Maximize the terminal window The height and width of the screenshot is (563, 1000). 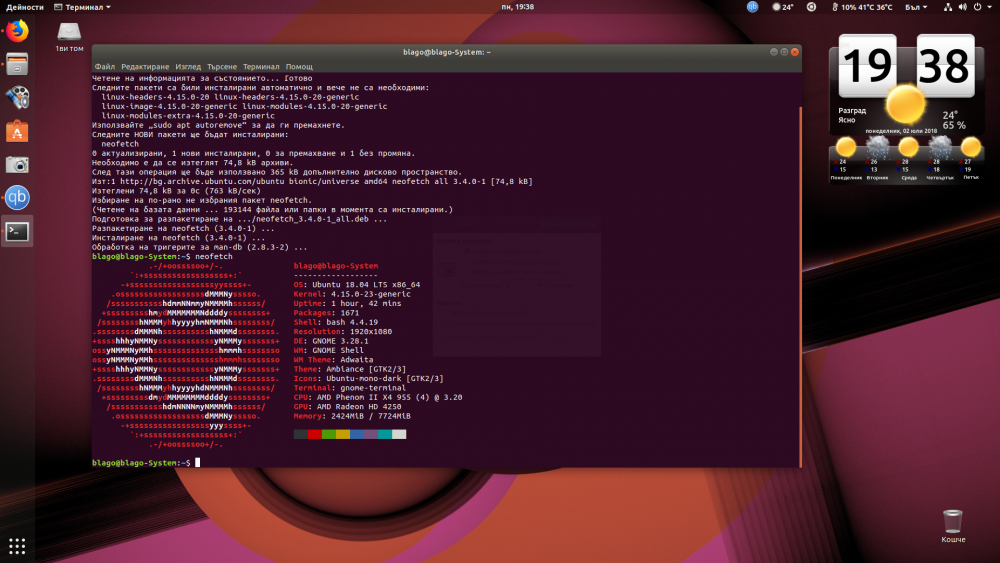point(784,52)
